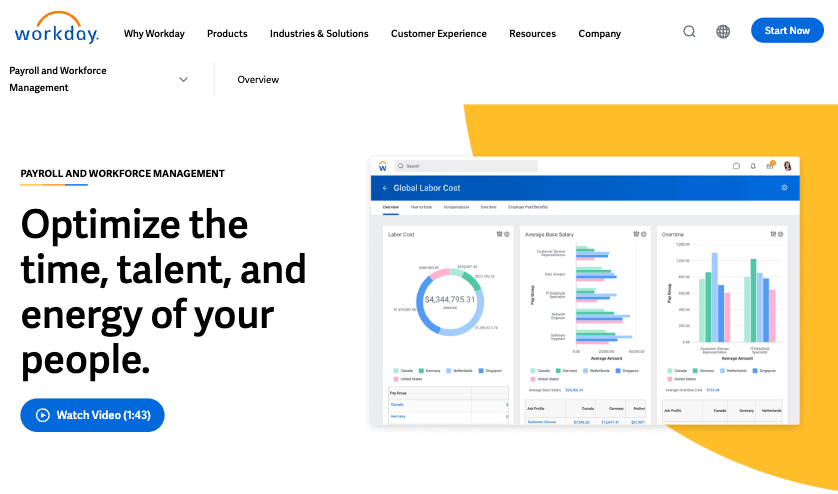Click the user profile avatar photo

787,166
